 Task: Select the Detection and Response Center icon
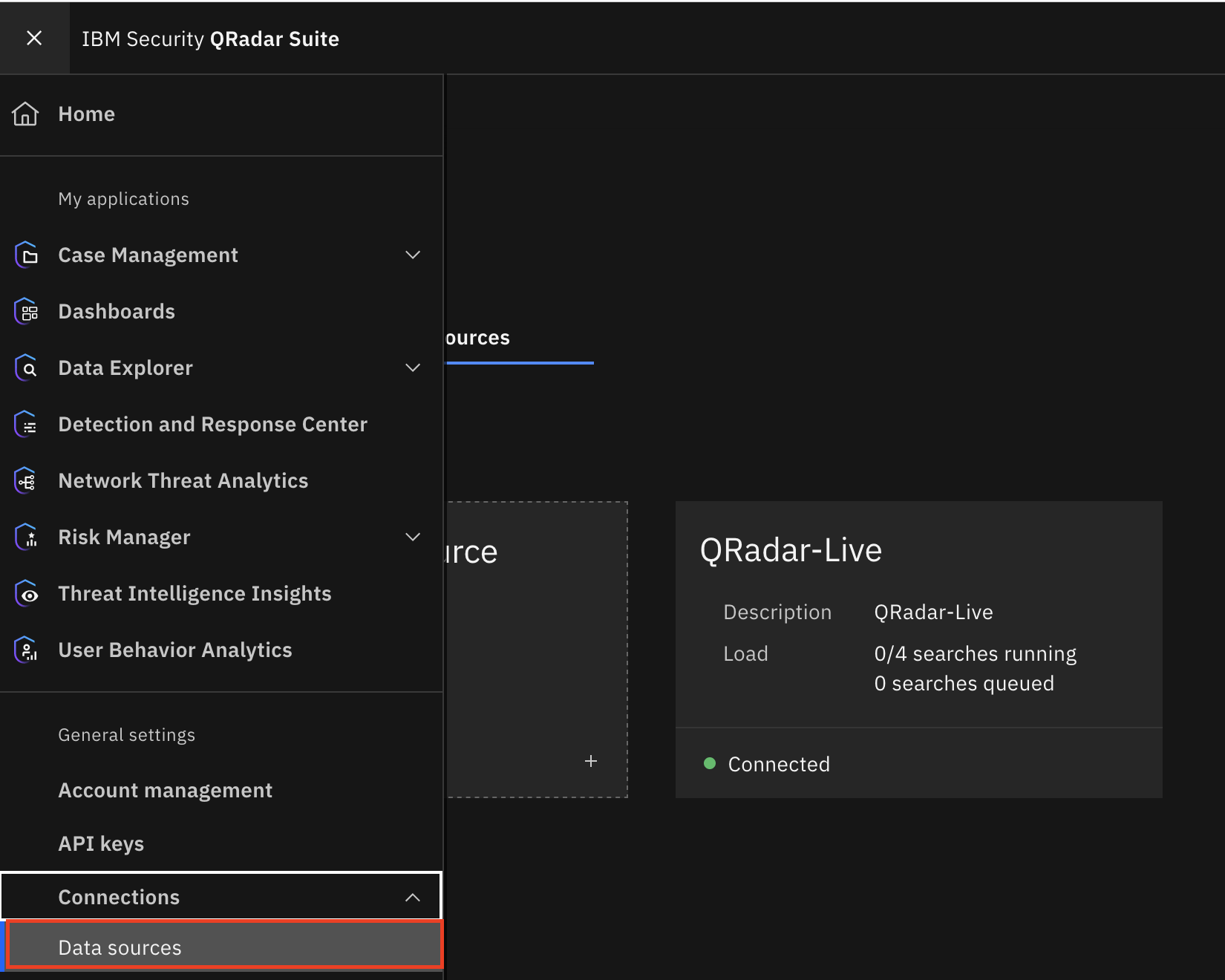pyautogui.click(x=26, y=424)
